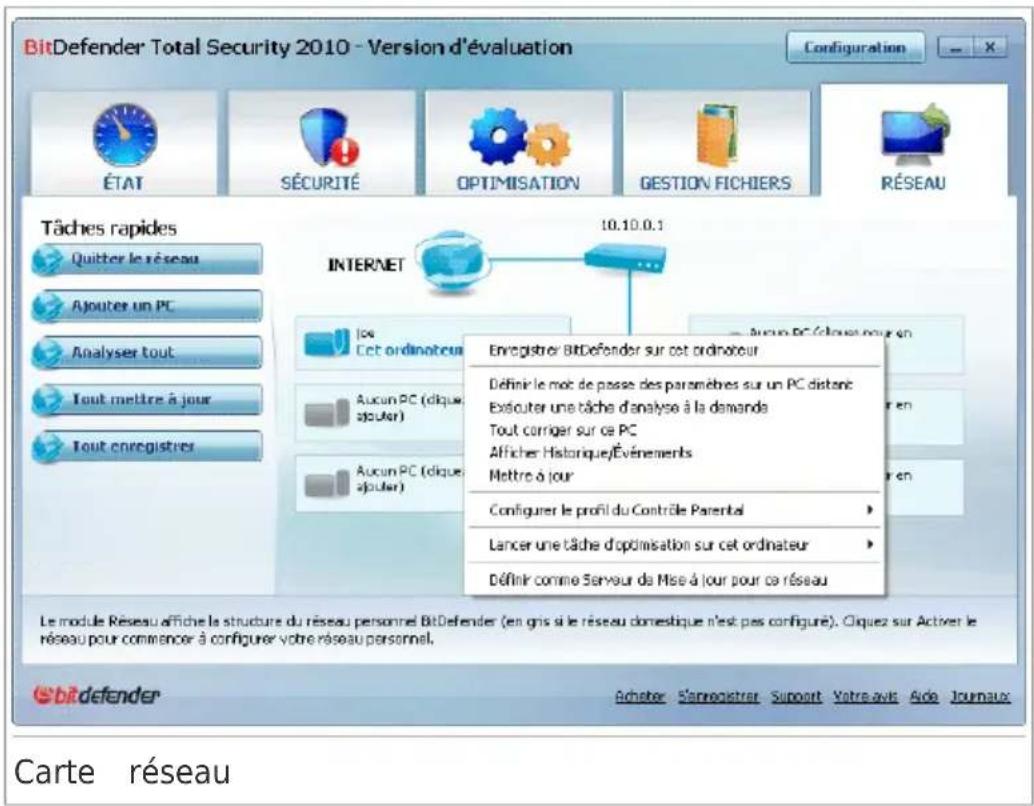Open the Acheter link
Viewport: 1034px width, 806px height.
(640, 697)
